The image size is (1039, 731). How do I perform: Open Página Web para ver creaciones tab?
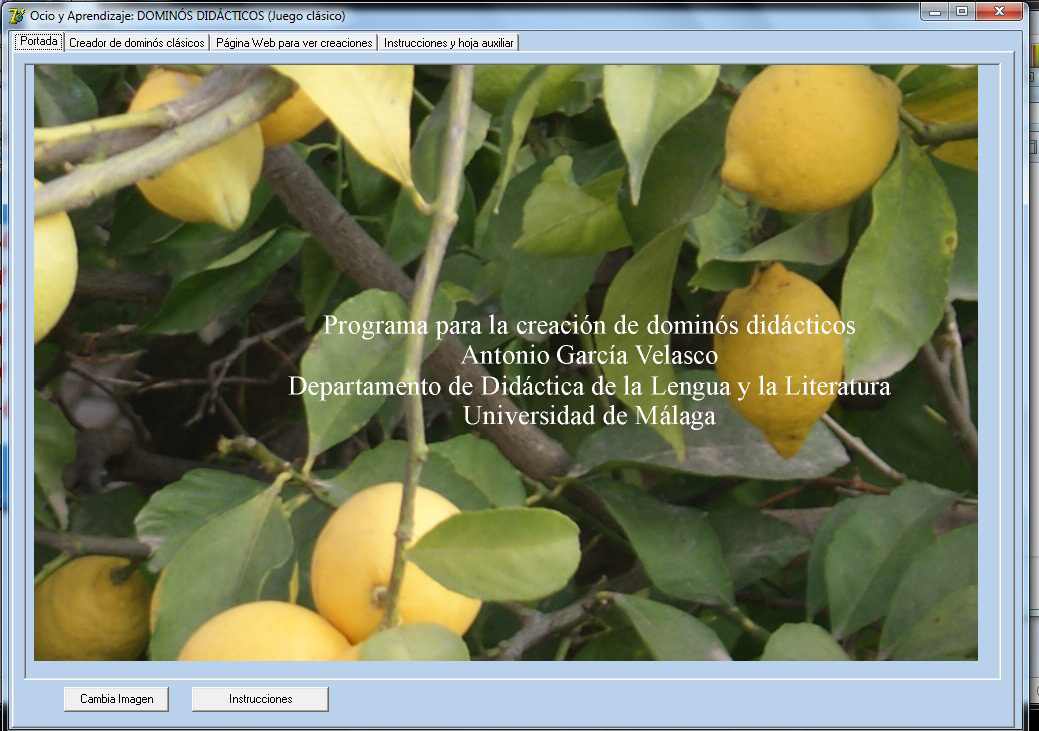pyautogui.click(x=294, y=43)
